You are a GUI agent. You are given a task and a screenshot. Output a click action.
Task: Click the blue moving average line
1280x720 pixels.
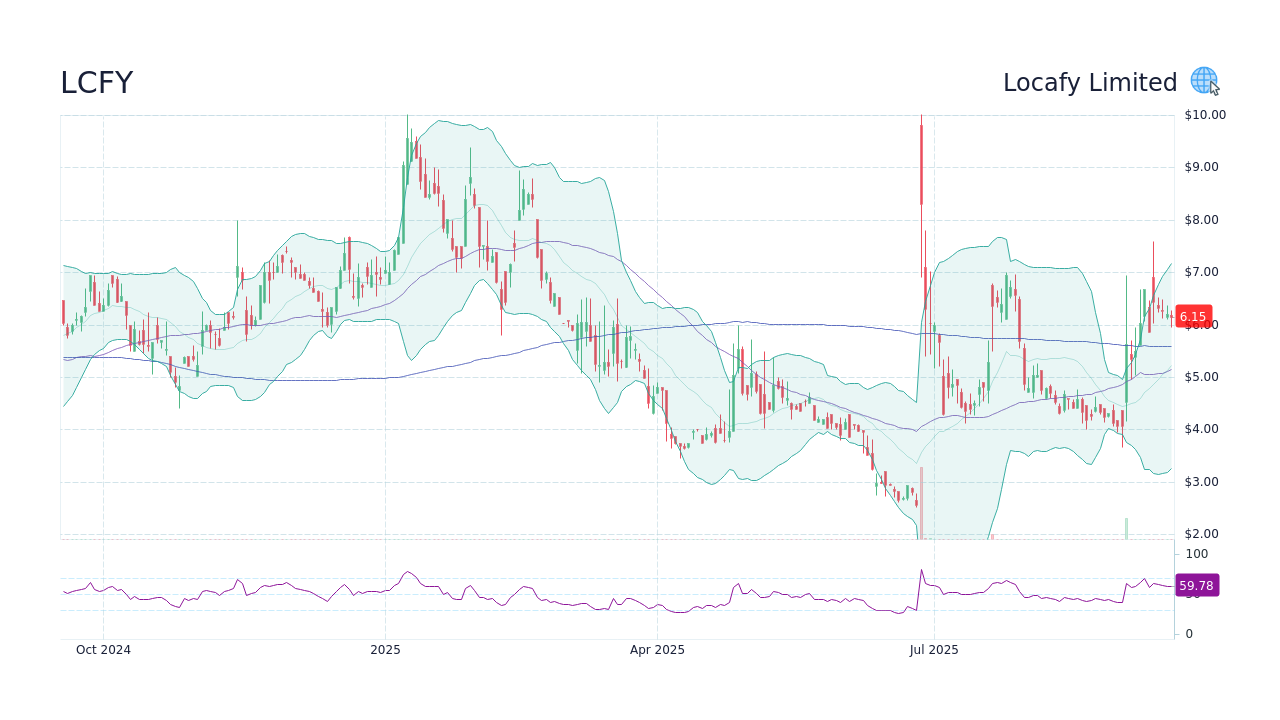800,324
